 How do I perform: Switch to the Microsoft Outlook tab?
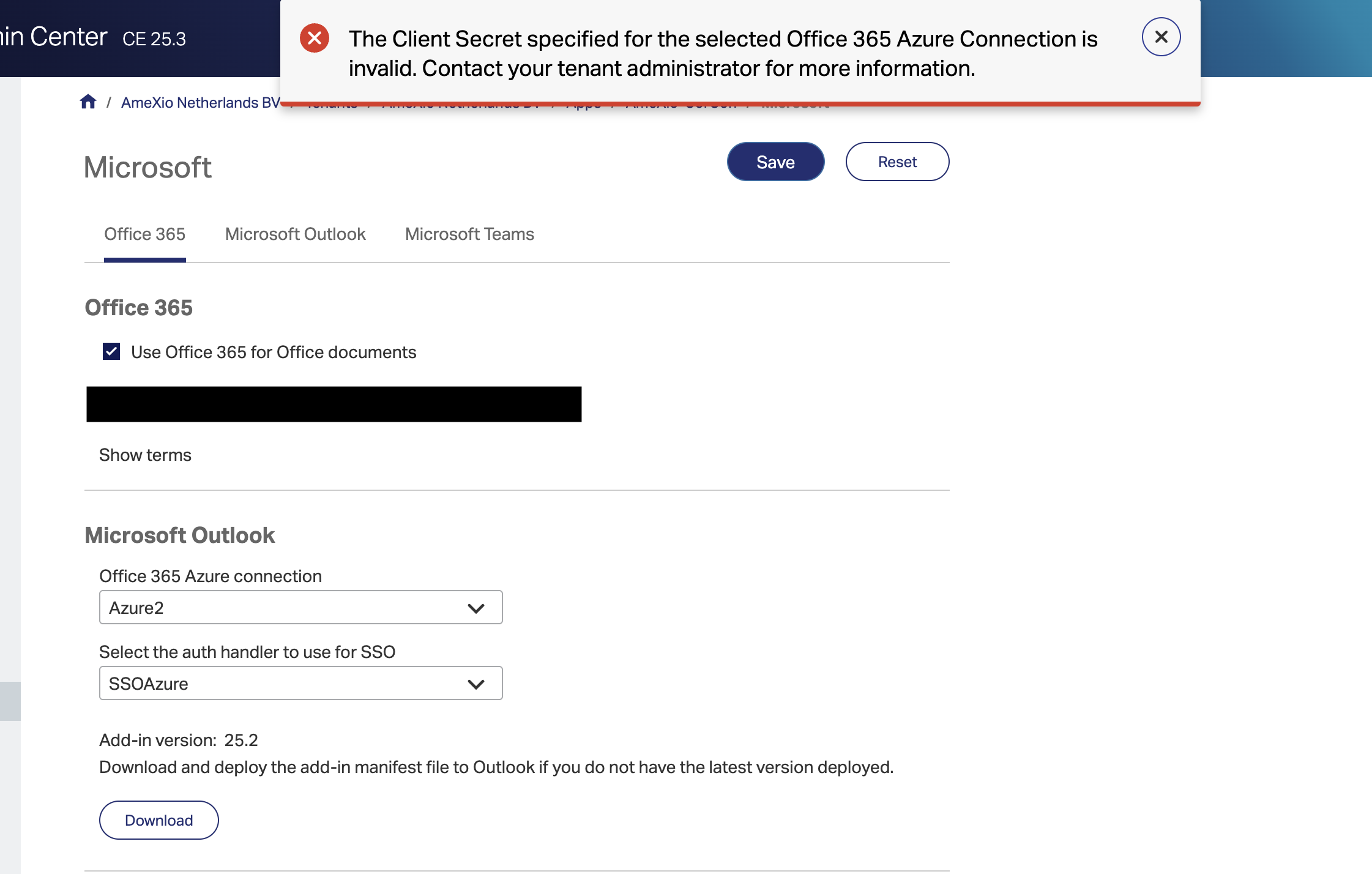pyautogui.click(x=295, y=234)
